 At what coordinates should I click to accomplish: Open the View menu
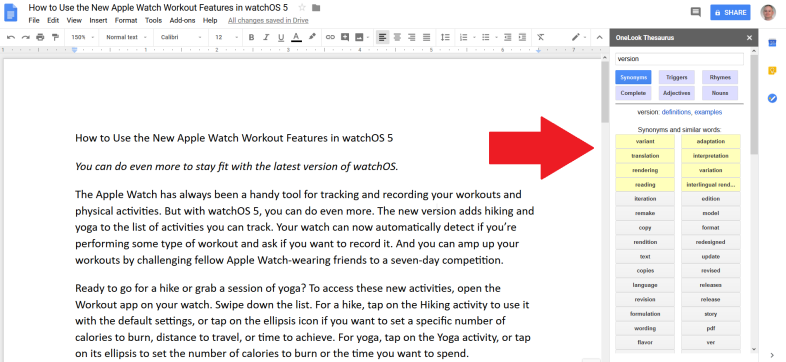[74, 21]
